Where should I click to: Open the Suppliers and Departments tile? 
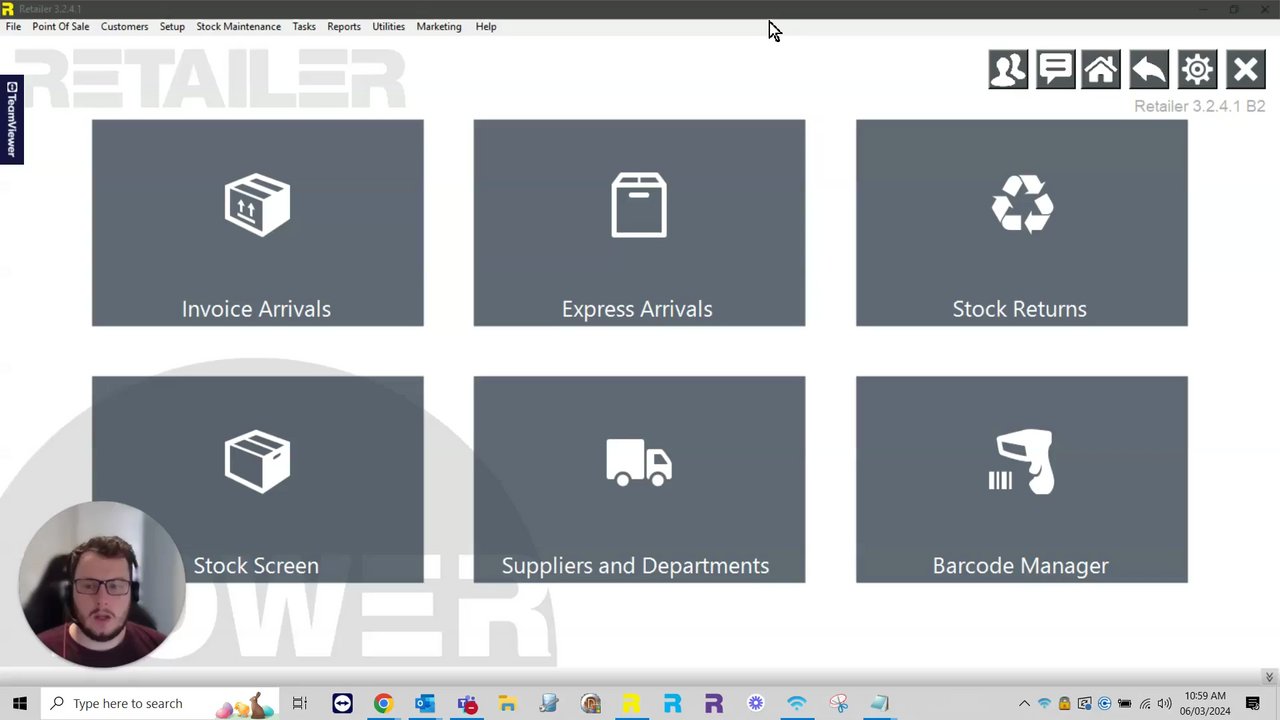(x=639, y=479)
